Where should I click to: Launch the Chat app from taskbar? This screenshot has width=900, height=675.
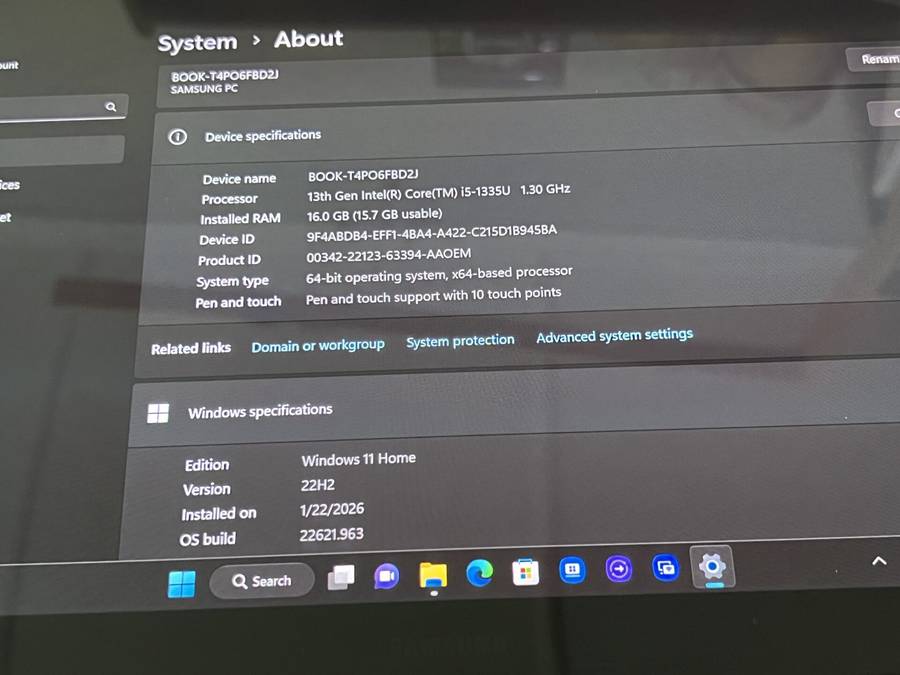pyautogui.click(x=386, y=576)
